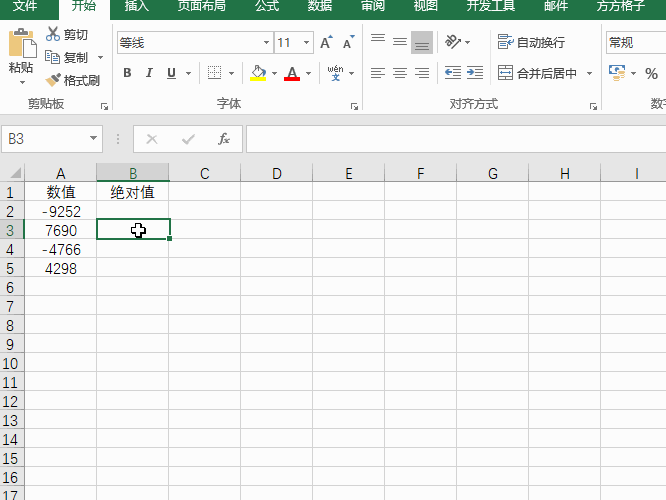The image size is (666, 500).
Task: Select column C header
Action: [x=205, y=173]
